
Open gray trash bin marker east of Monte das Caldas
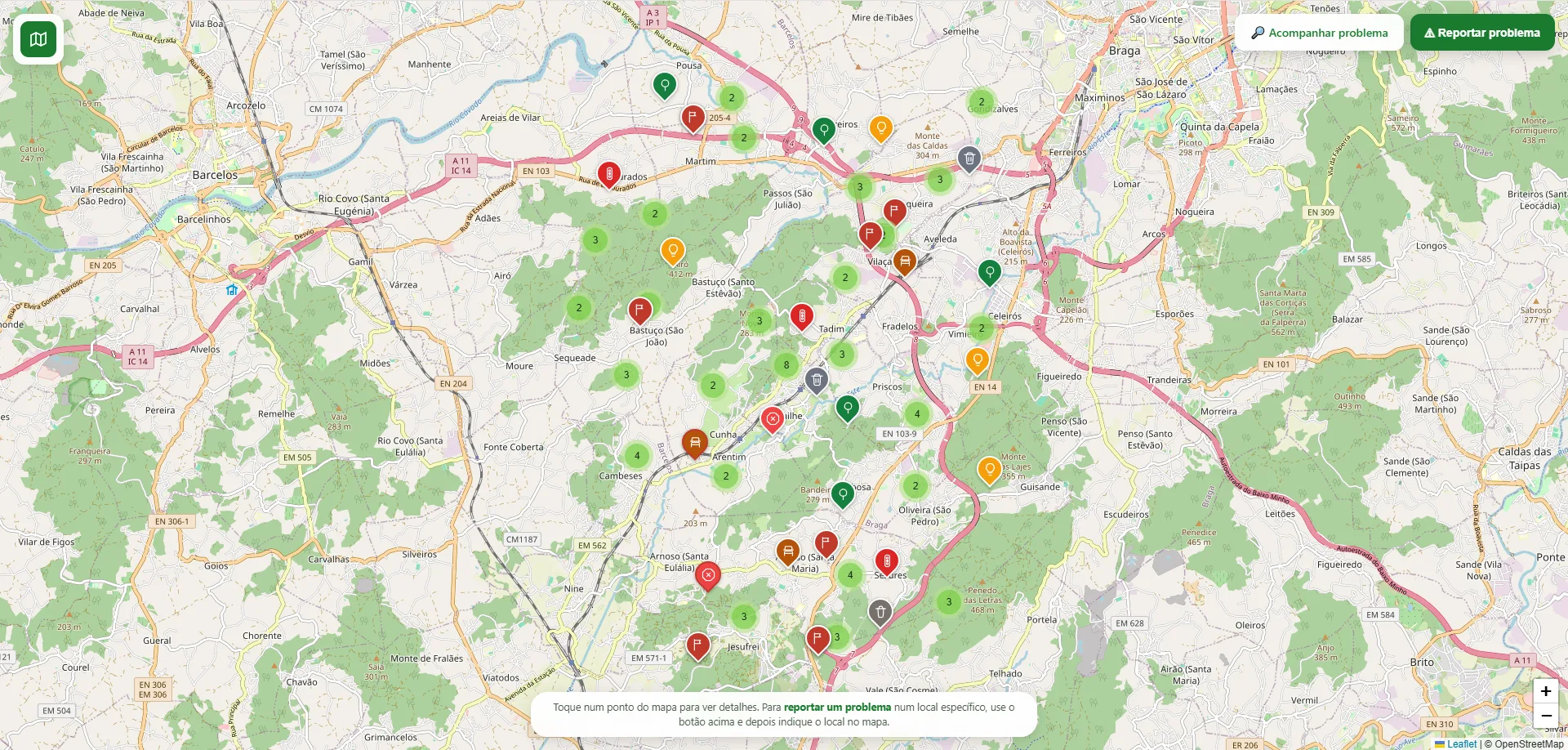point(969,159)
